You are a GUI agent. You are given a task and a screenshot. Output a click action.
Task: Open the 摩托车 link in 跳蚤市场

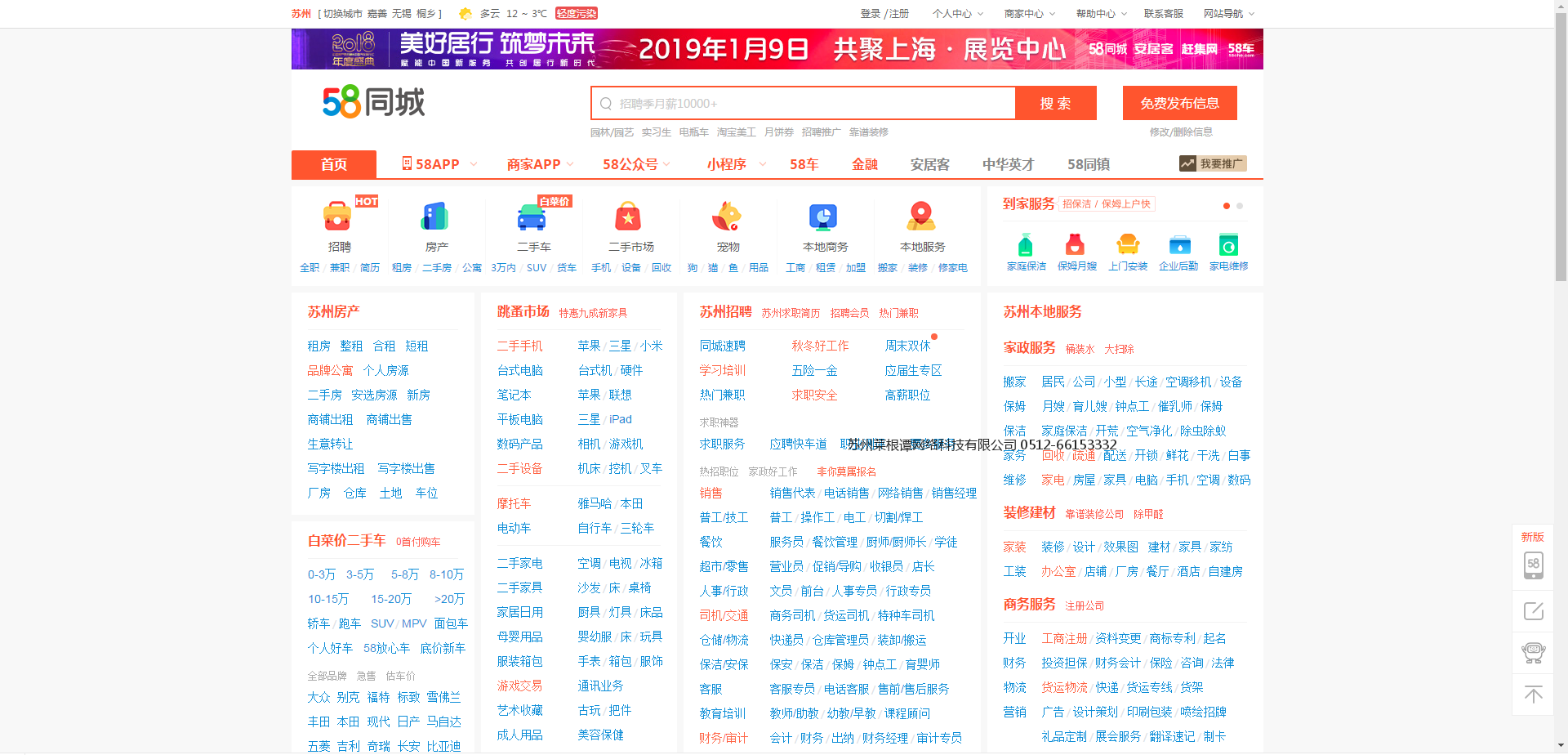pos(514,503)
